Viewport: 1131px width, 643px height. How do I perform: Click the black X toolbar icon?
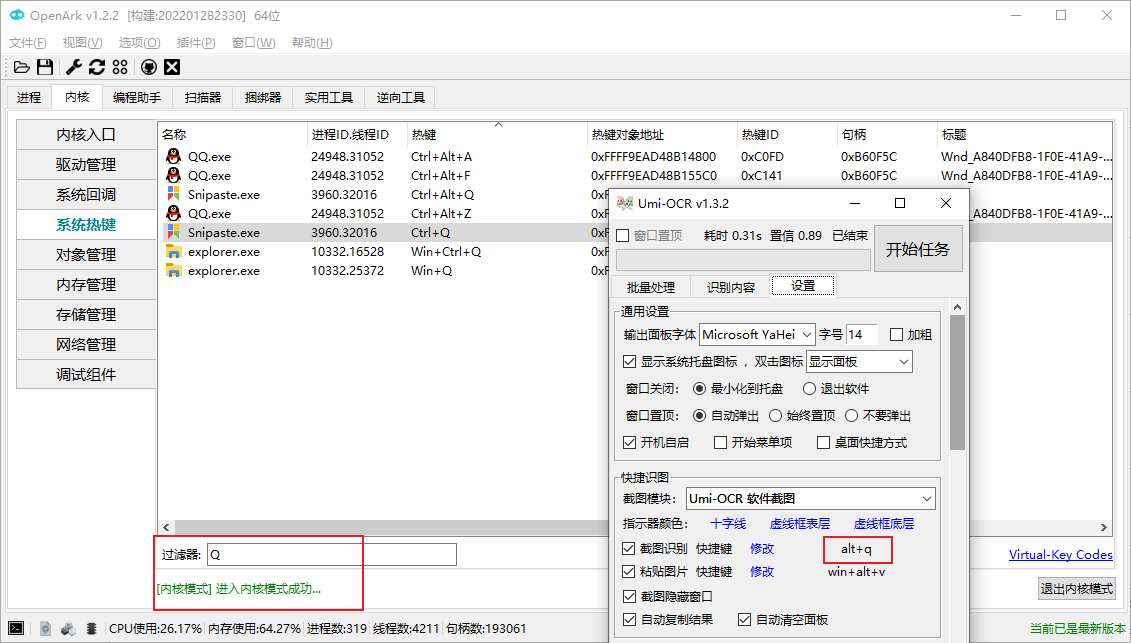[172, 67]
